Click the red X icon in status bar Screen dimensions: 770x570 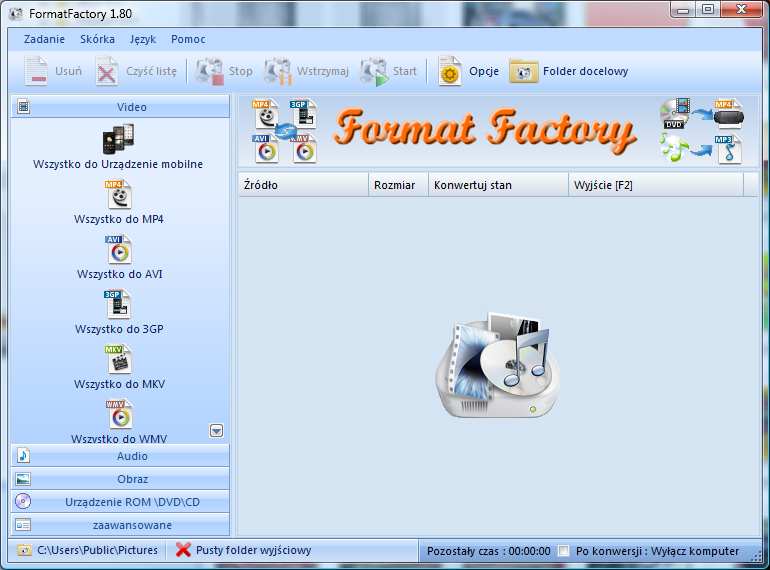point(183,550)
